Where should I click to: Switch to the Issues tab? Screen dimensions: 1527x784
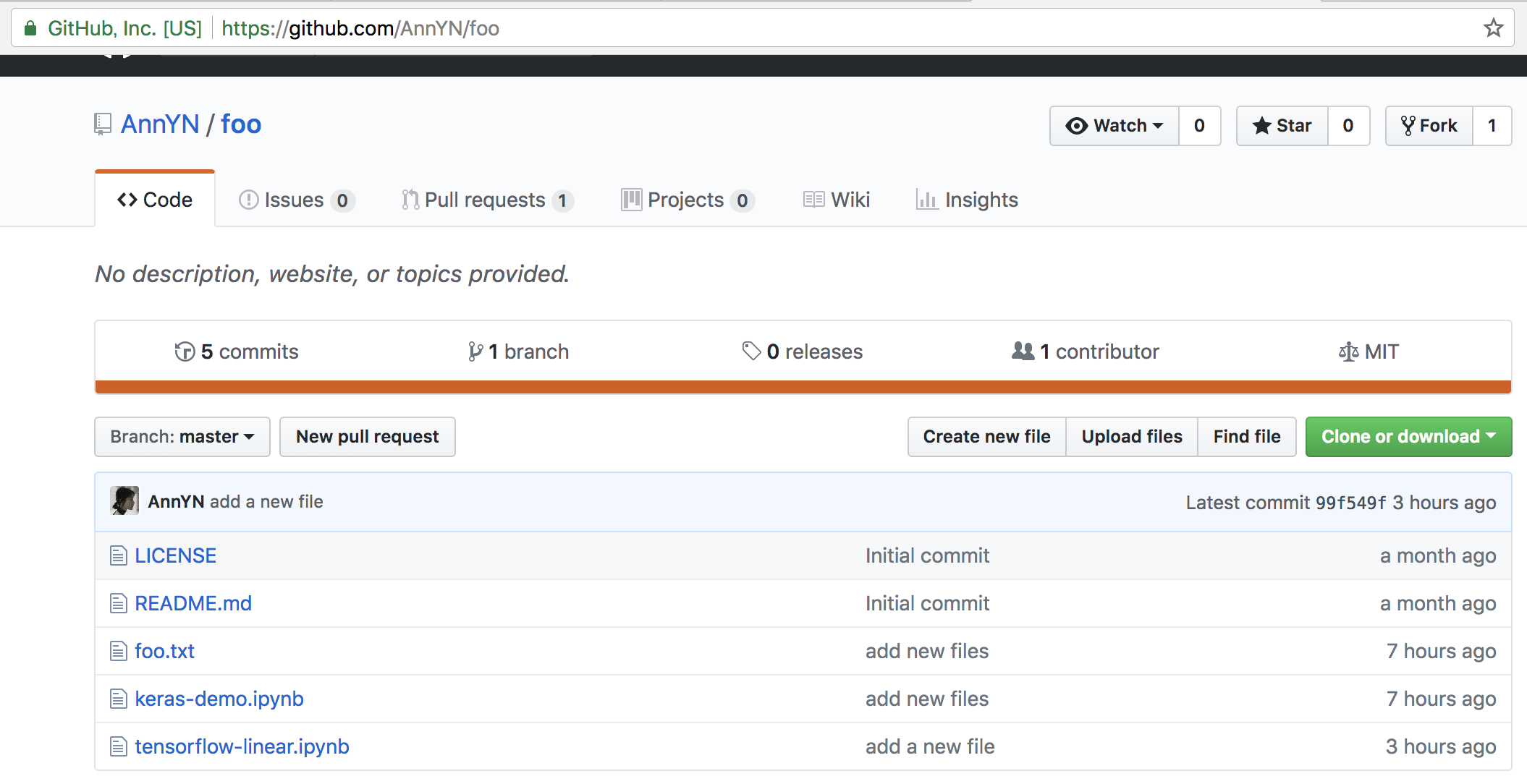(x=295, y=200)
